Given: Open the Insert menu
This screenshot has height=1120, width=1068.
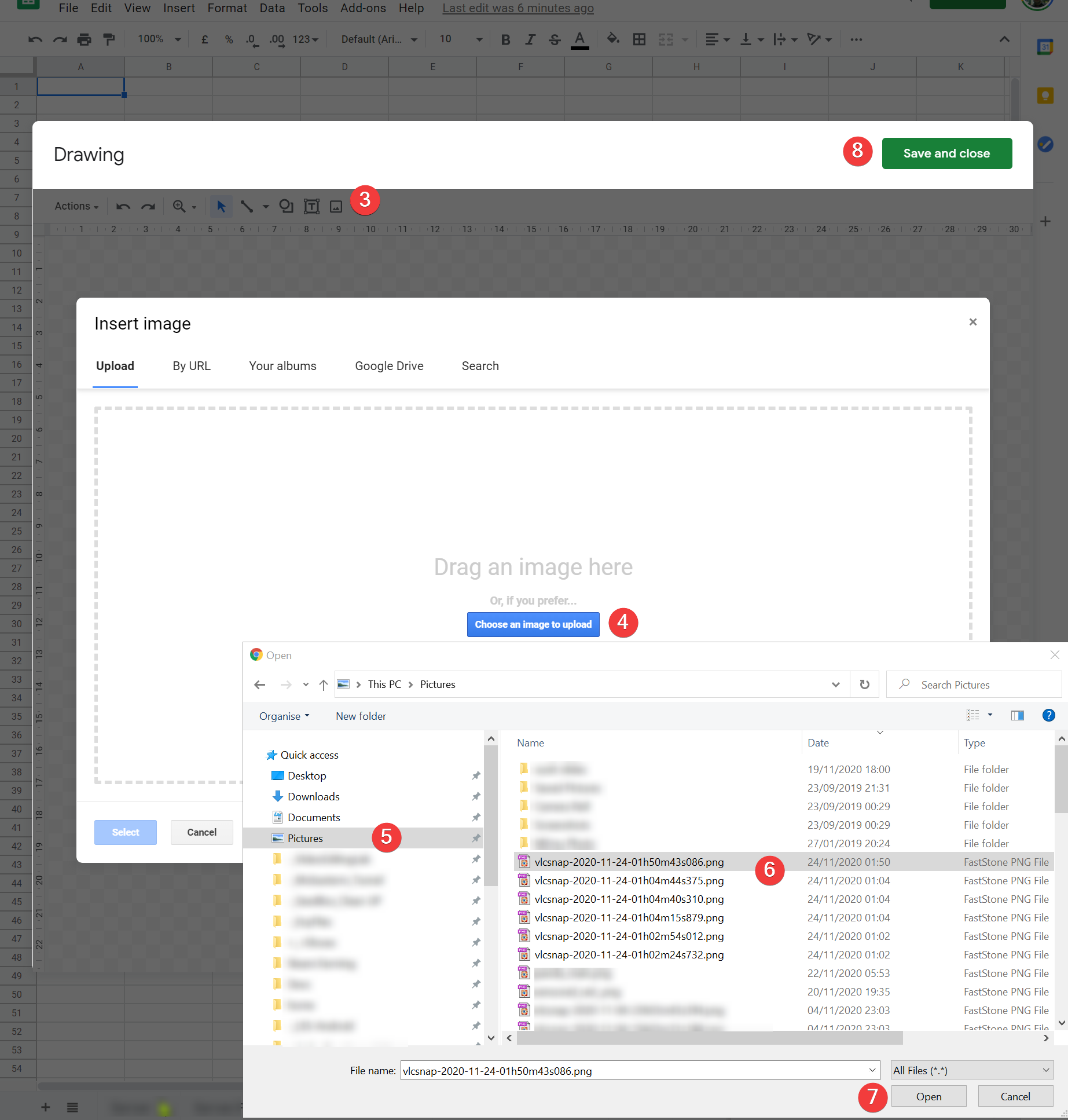Looking at the screenshot, I should pos(179,8).
